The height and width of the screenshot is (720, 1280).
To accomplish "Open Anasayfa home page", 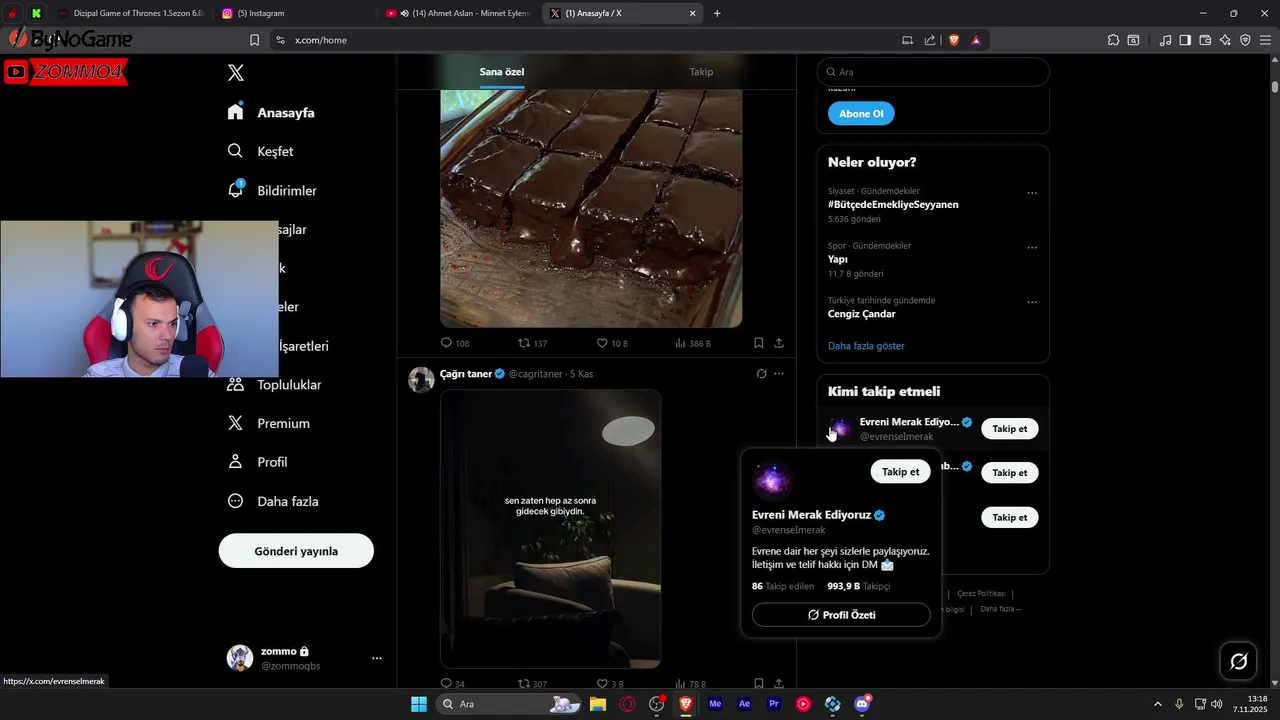I will (x=271, y=113).
